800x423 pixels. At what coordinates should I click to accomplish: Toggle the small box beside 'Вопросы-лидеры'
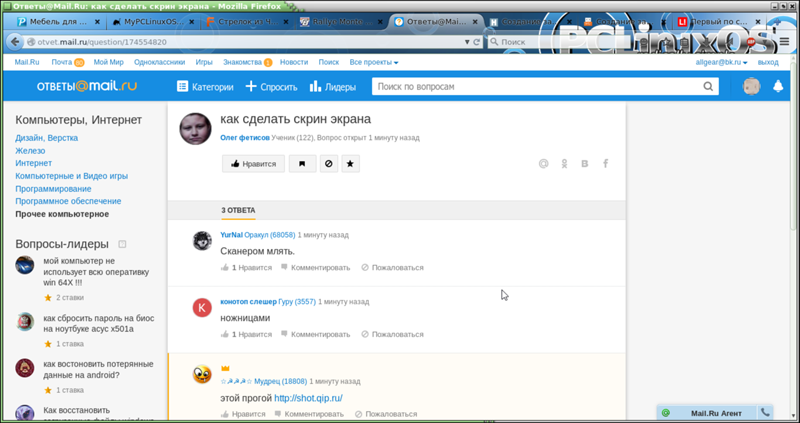coord(122,244)
